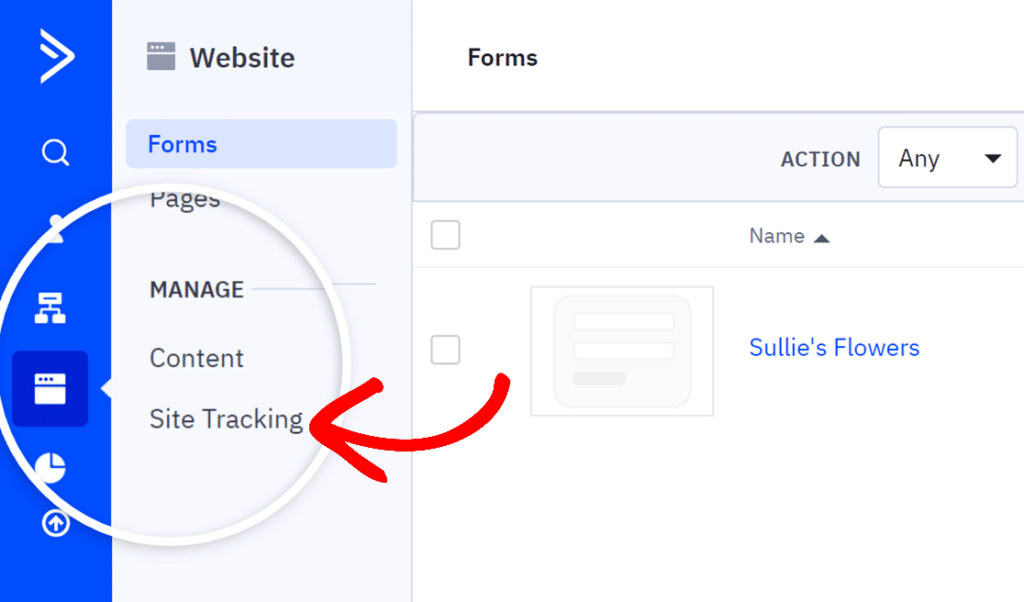
Task: Open the search tool in the sidebar
Action: tap(55, 152)
